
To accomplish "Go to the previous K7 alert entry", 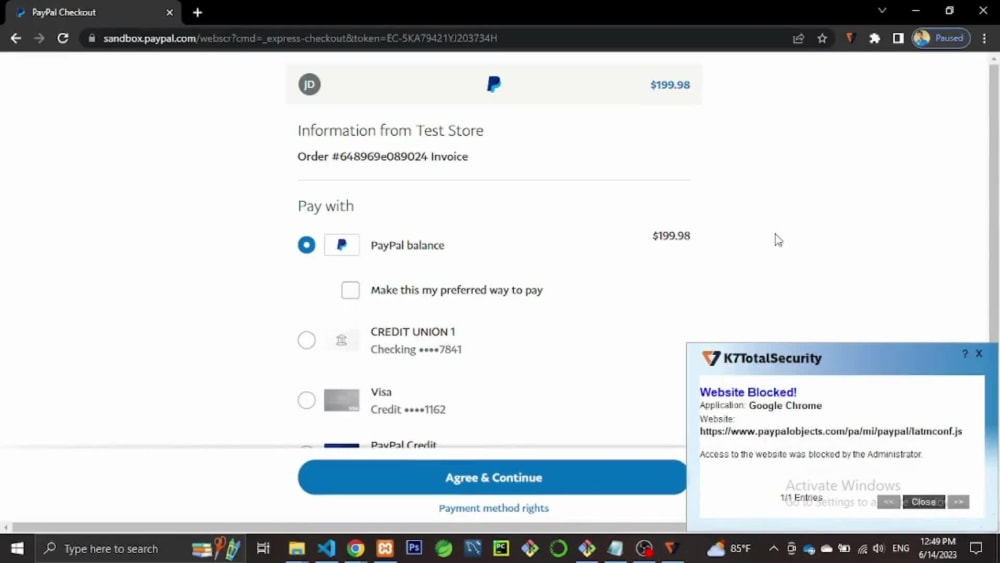I will tap(888, 502).
